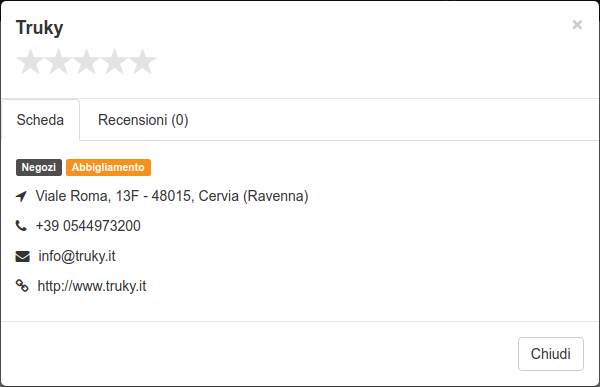Image resolution: width=600 pixels, height=387 pixels.
Task: Click the info@truky.it email address
Action: coord(77,256)
